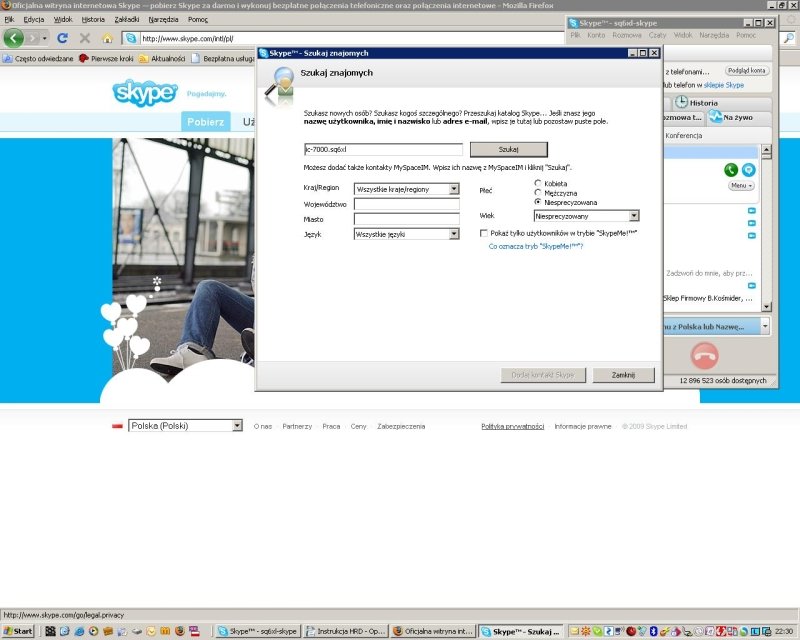
Task: Click the Firefox reload page icon
Action: (x=63, y=38)
